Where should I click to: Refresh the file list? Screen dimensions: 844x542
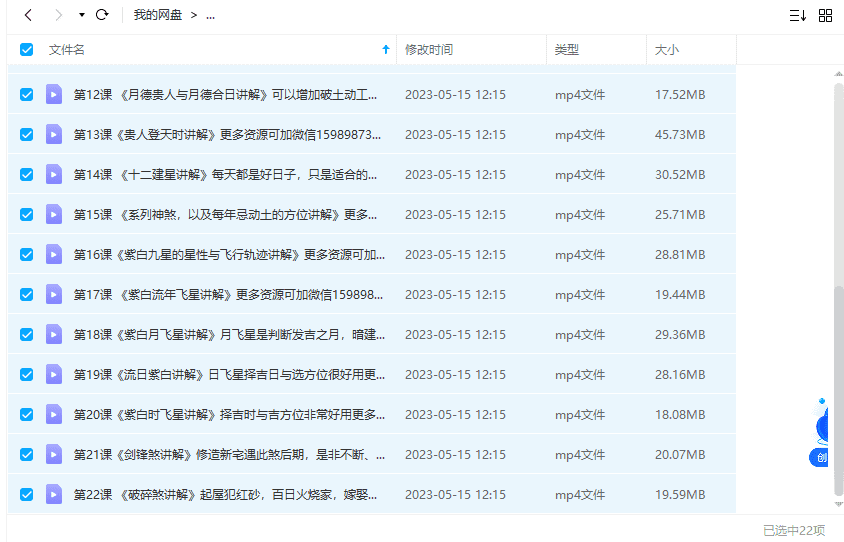click(102, 15)
